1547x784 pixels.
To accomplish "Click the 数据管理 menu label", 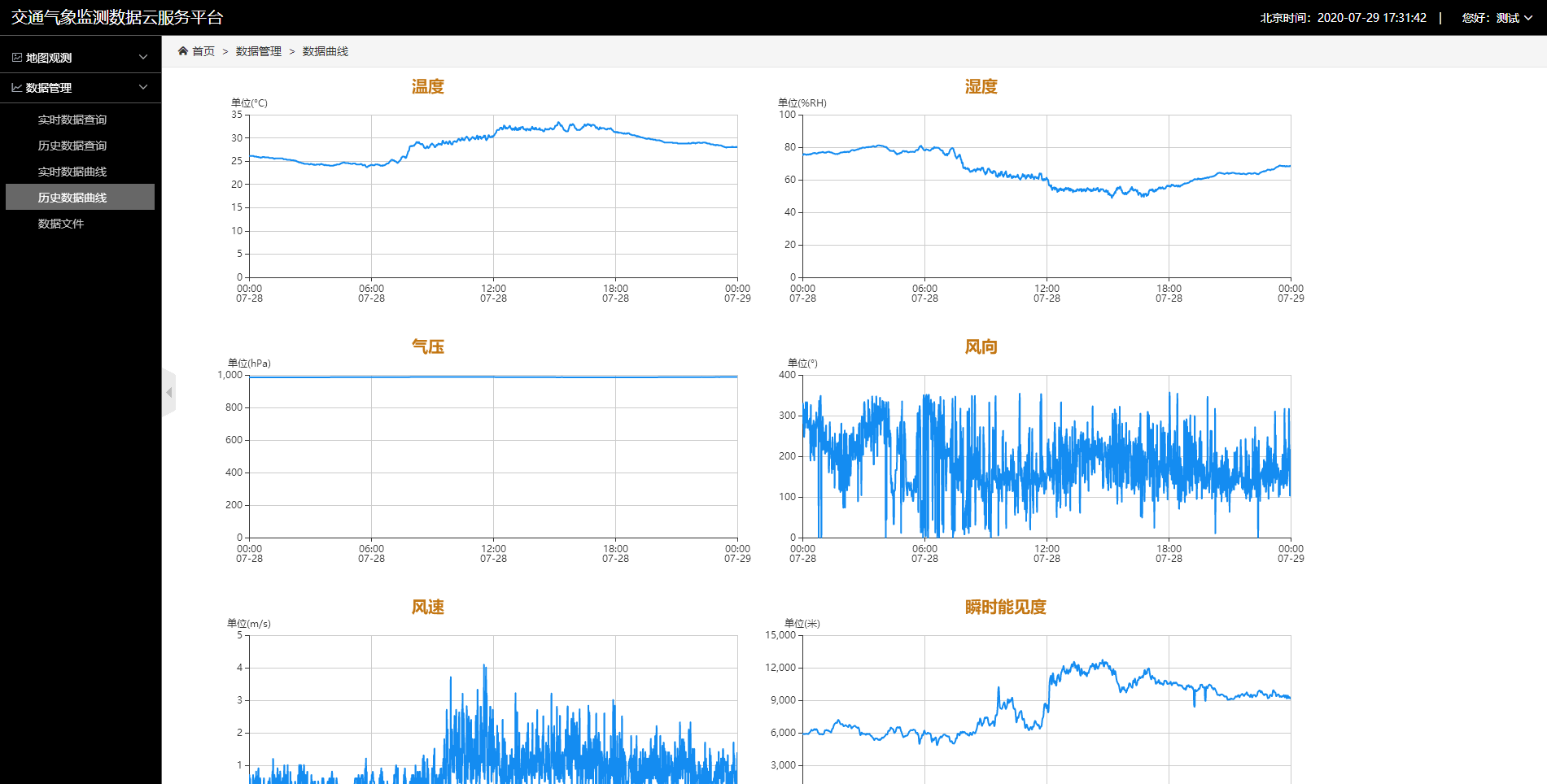I will point(49,88).
